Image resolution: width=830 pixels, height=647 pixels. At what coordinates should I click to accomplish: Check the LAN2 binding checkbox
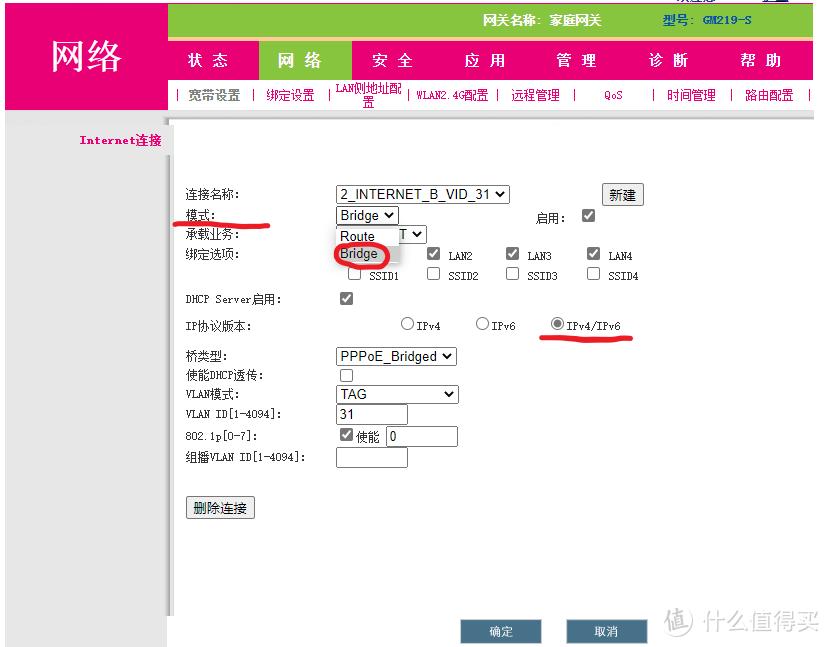[x=434, y=253]
